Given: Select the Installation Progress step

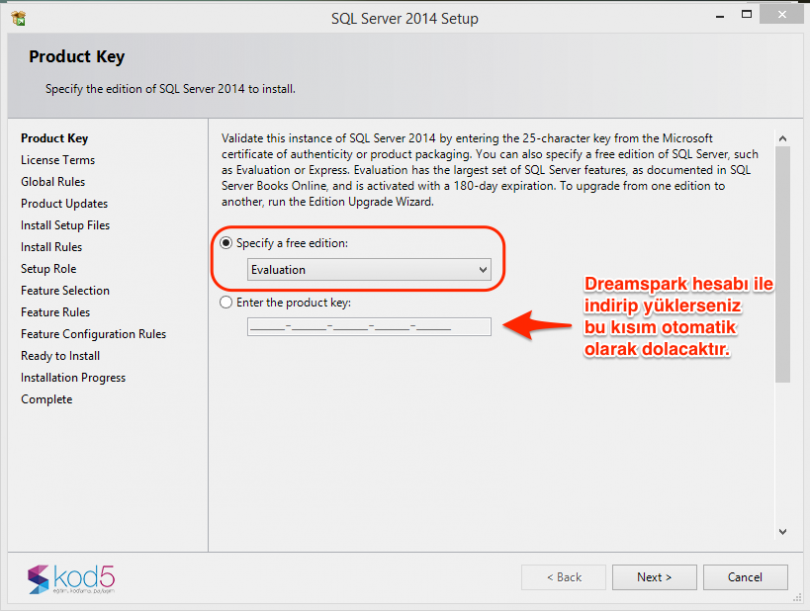Looking at the screenshot, I should click(69, 377).
